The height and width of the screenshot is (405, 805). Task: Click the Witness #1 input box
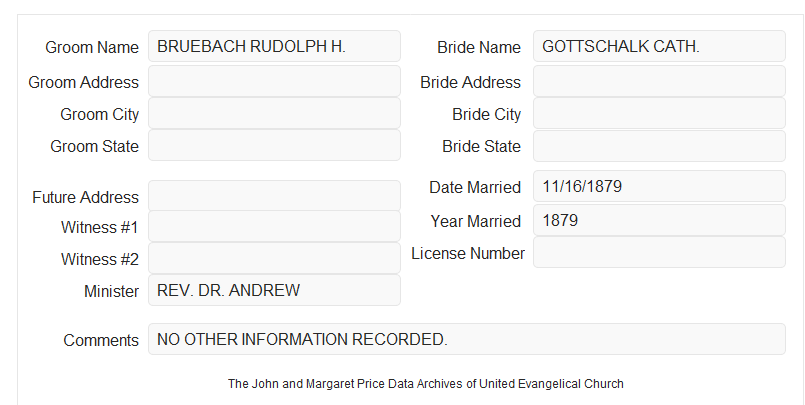[x=274, y=226]
